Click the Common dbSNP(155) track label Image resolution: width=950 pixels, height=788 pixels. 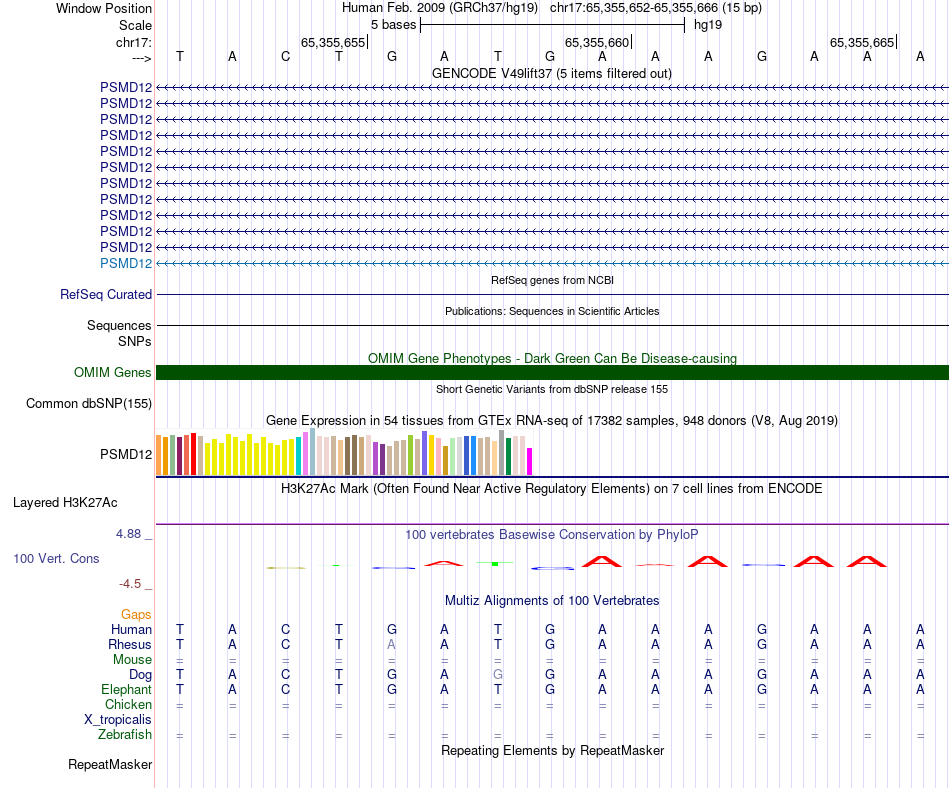[x=89, y=403]
